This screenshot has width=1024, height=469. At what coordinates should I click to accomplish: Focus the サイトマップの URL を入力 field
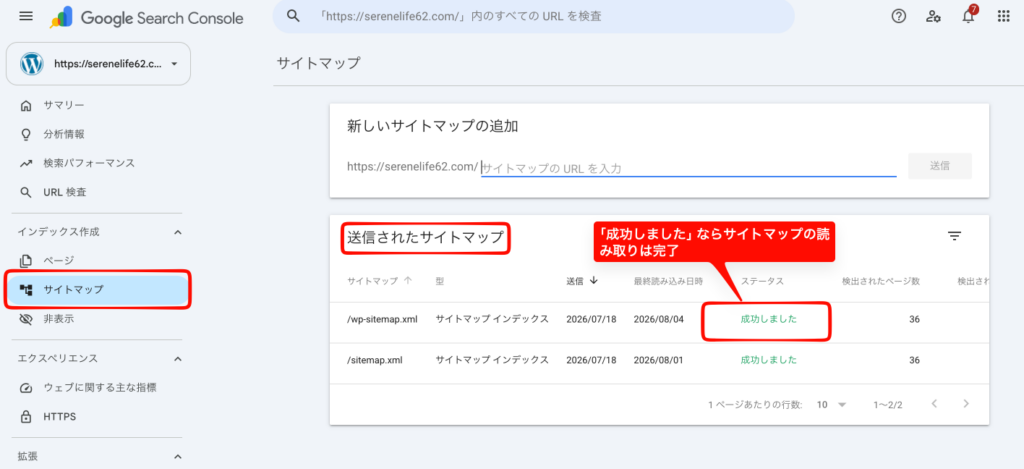coord(689,167)
